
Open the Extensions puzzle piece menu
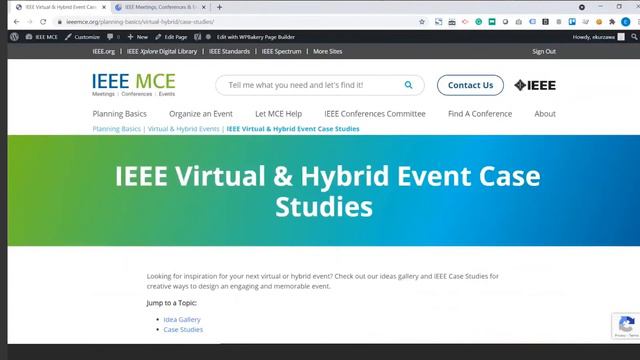point(612,22)
